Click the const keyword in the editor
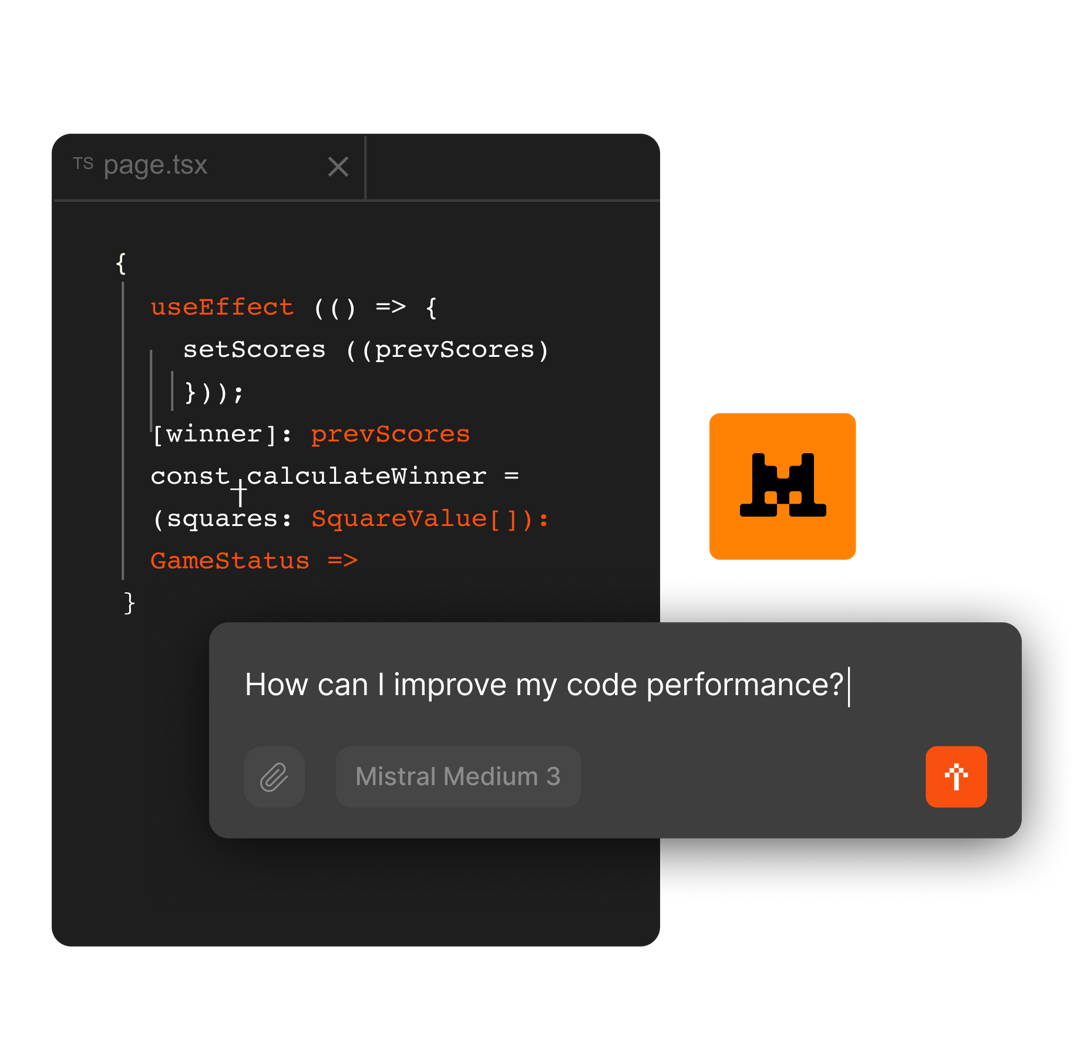The height and width of the screenshot is (1052, 1080). [190, 476]
